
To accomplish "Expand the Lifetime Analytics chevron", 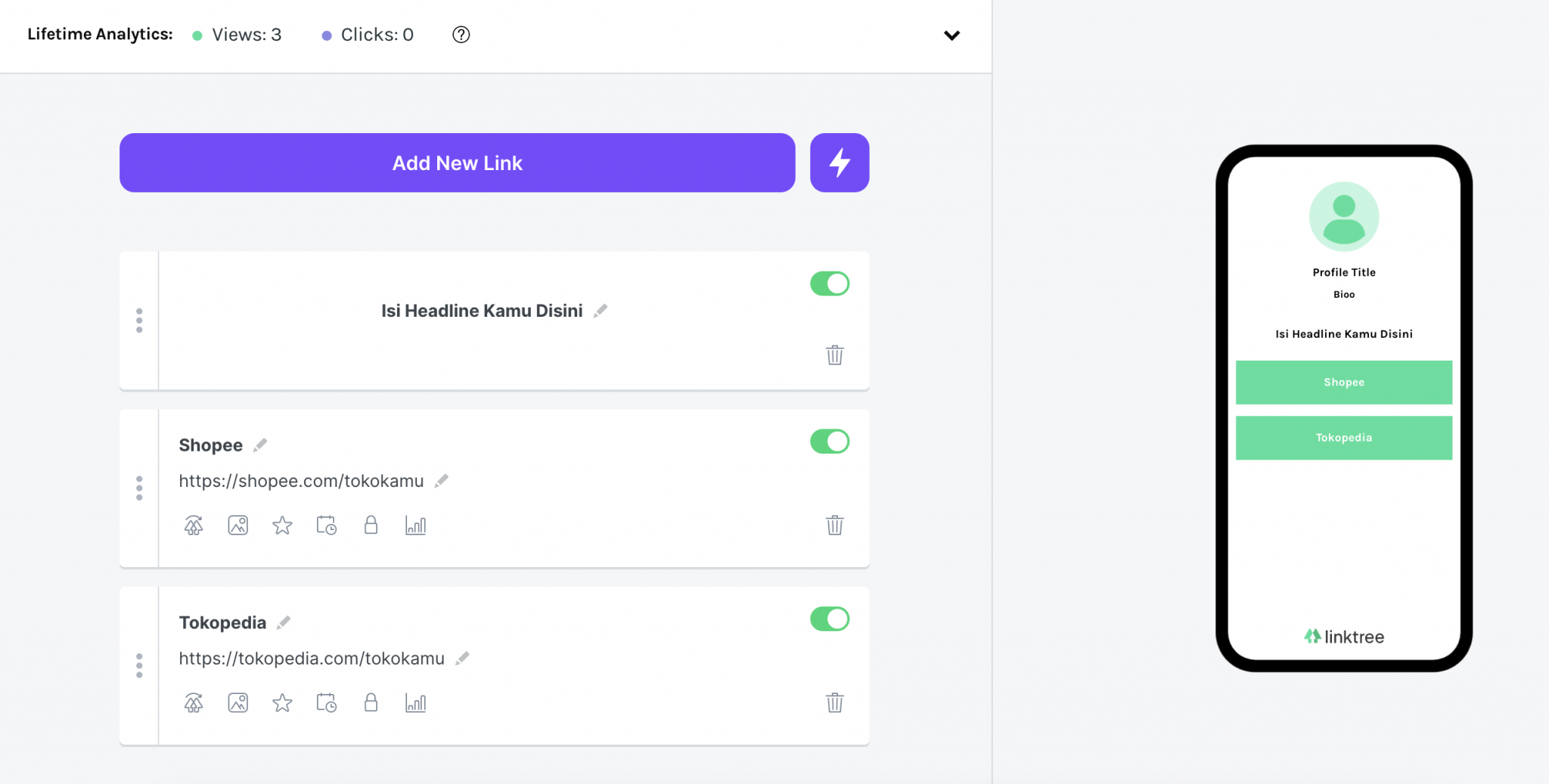I will pos(951,36).
